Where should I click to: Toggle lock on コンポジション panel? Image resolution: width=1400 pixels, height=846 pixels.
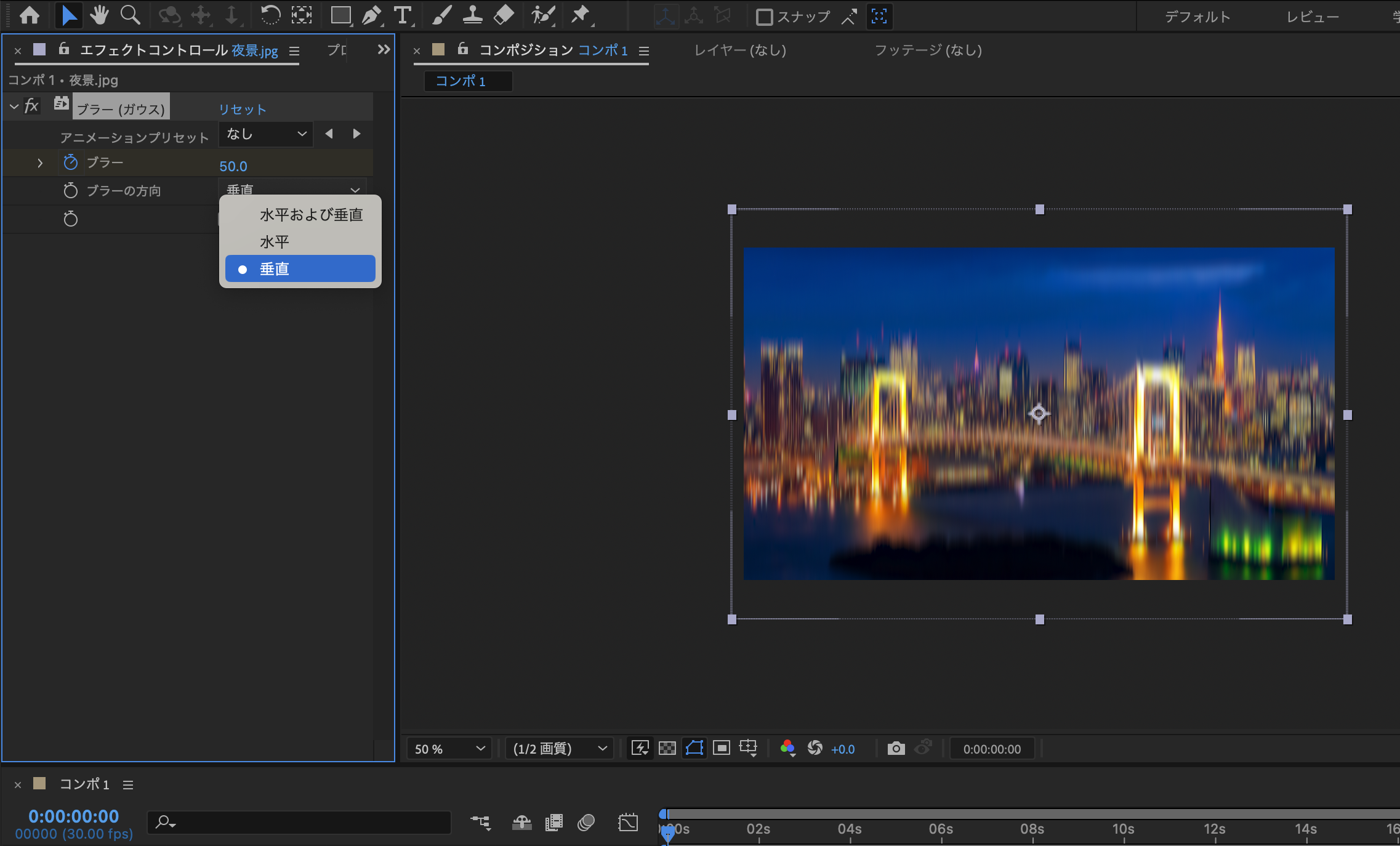tap(462, 49)
